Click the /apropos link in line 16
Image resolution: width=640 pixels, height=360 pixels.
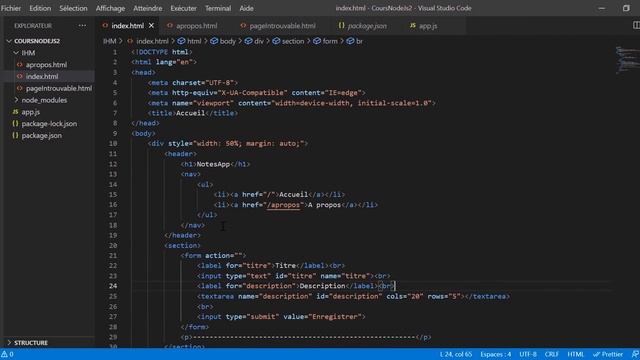point(283,205)
